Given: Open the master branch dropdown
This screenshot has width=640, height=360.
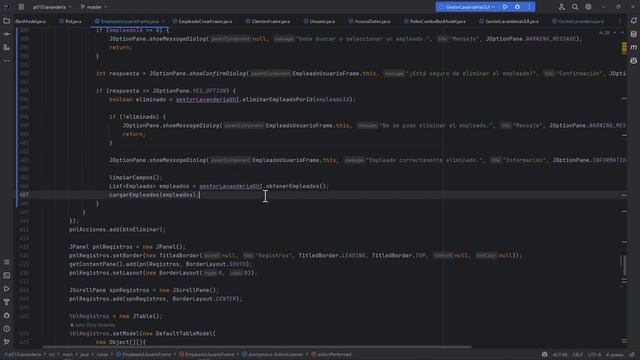Looking at the screenshot, I should [94, 7].
